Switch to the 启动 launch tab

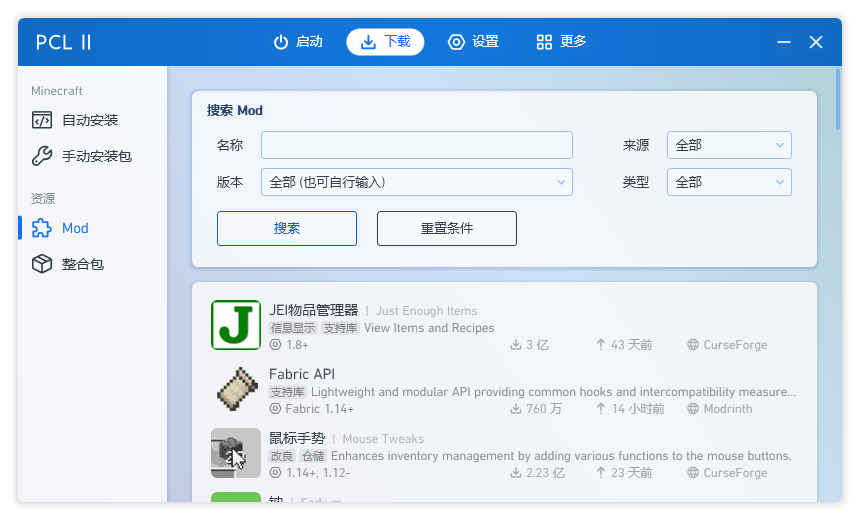(298, 42)
